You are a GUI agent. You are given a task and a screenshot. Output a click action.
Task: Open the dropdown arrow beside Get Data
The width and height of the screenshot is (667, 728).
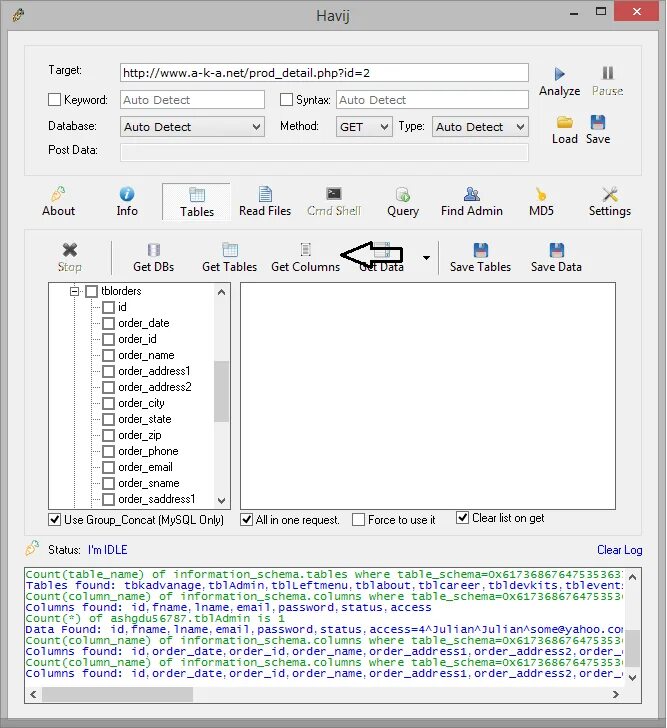click(426, 258)
